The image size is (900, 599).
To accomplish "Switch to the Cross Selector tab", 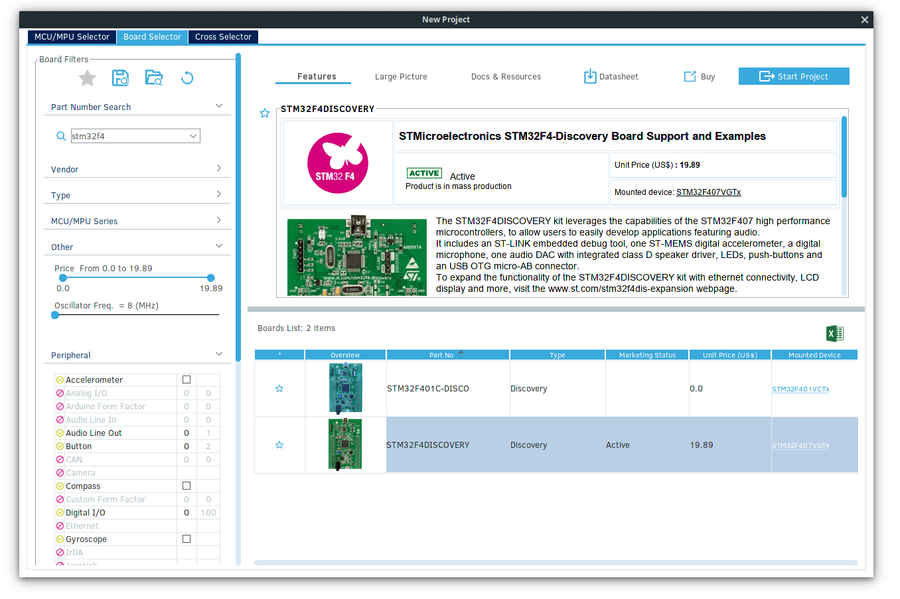I will pos(223,36).
